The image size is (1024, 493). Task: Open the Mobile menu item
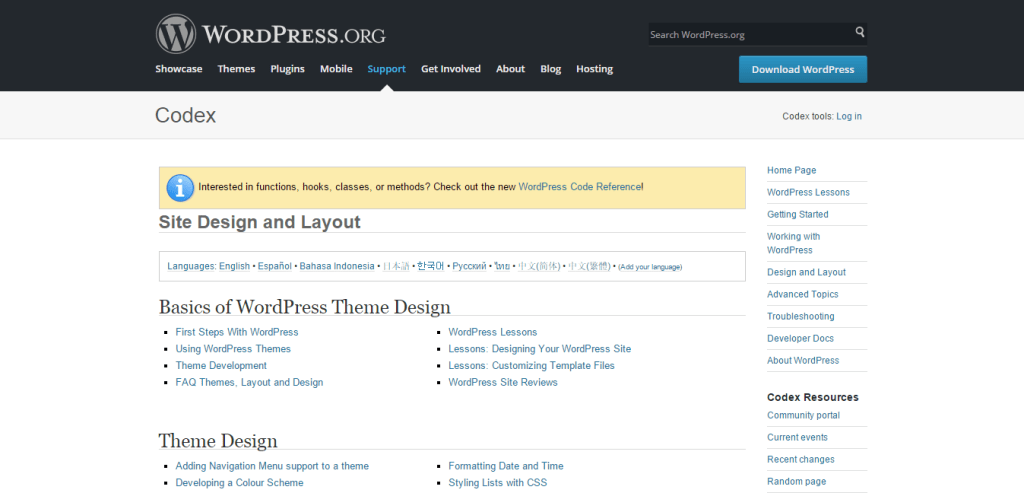(336, 69)
